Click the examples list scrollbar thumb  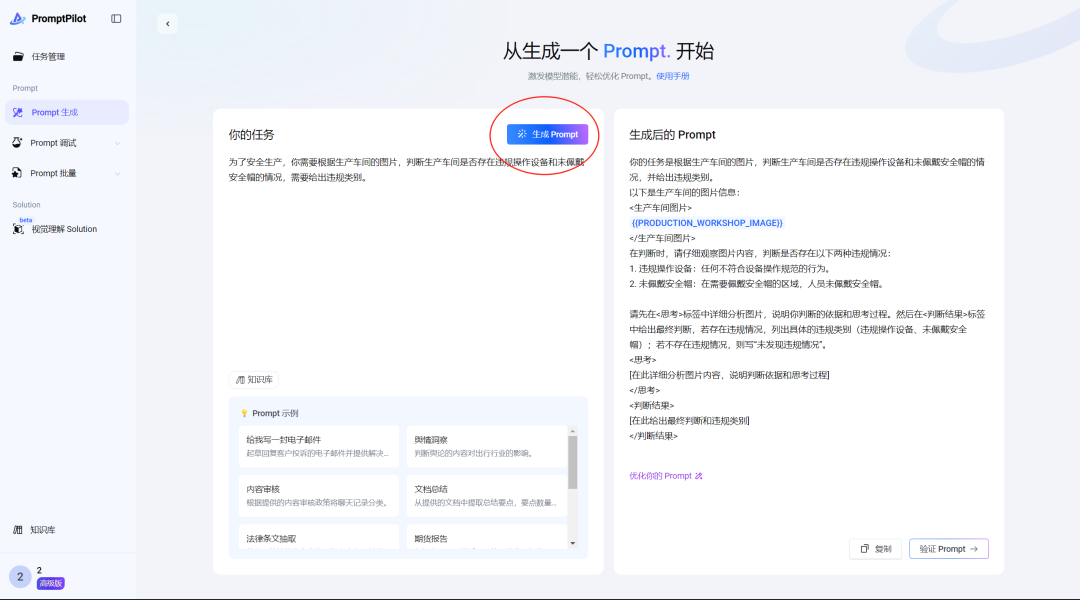[x=572, y=463]
